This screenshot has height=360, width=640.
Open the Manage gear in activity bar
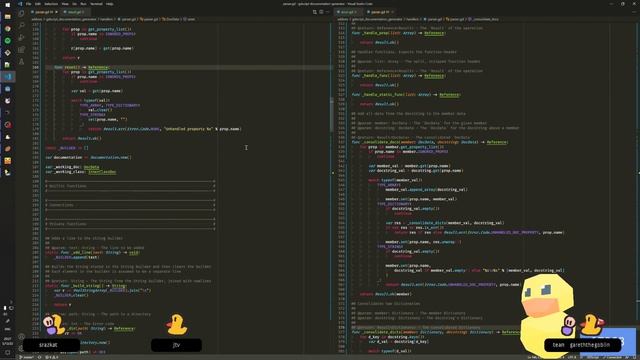coord(21,348)
